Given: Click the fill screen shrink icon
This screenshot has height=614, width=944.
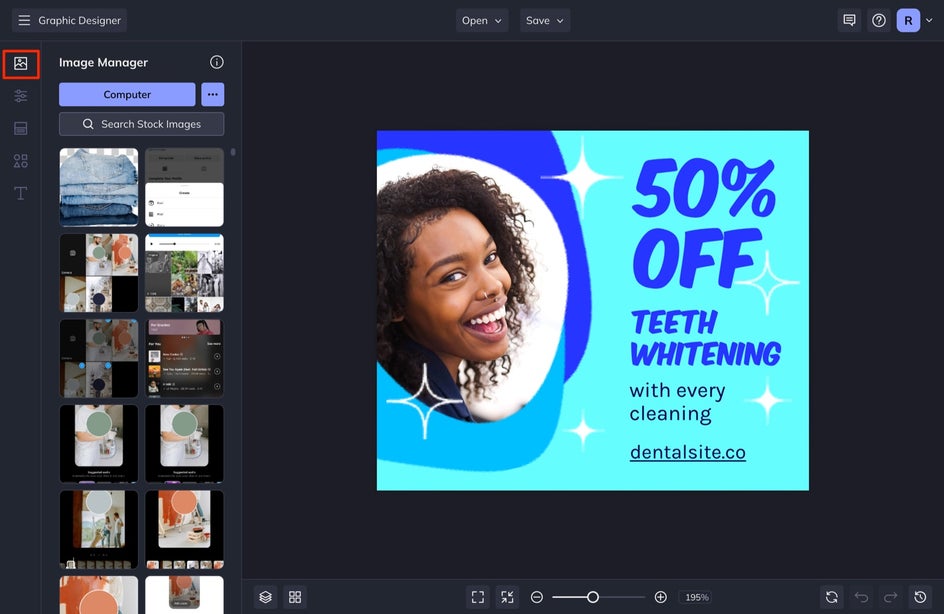Looking at the screenshot, I should pyautogui.click(x=508, y=597).
